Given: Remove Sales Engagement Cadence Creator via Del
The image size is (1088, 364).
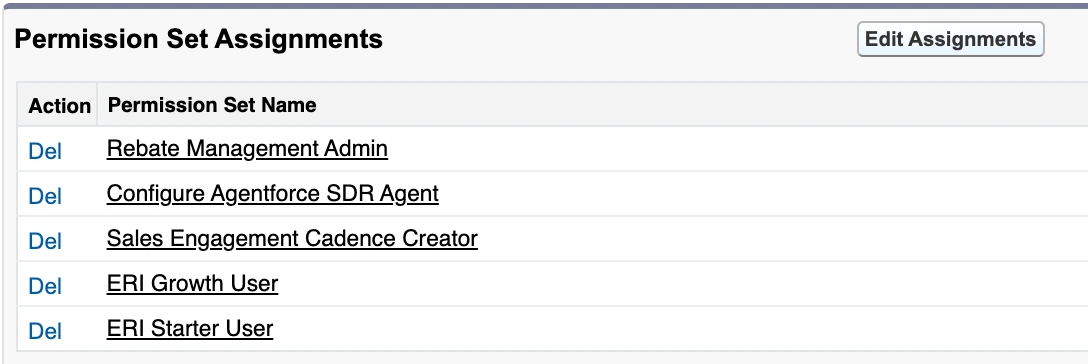Looking at the screenshot, I should click(x=45, y=241).
